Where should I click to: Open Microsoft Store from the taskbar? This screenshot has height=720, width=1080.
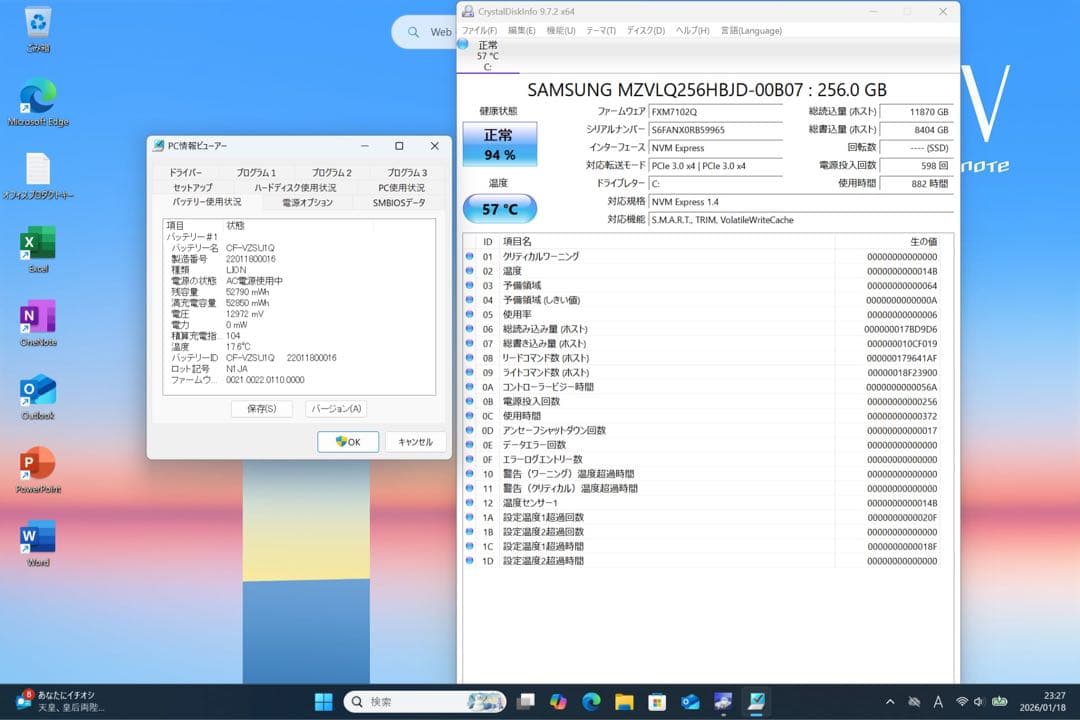pyautogui.click(x=656, y=701)
